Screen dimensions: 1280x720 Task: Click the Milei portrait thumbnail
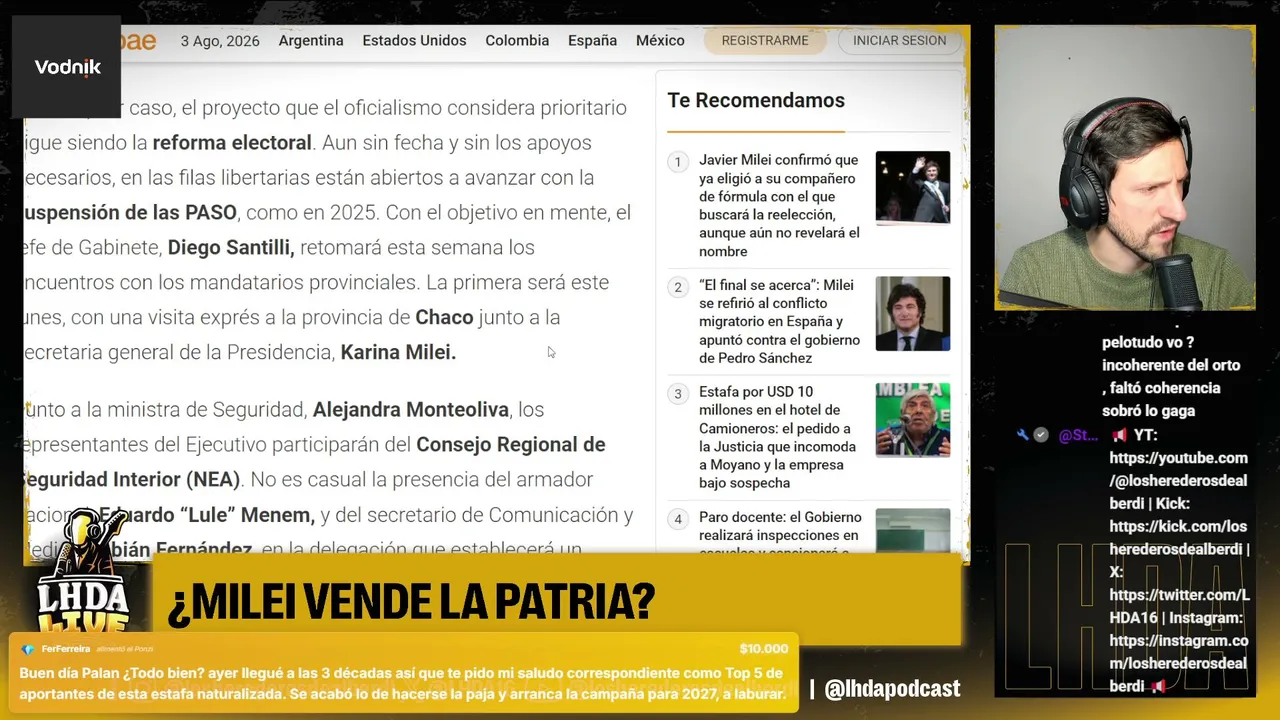(x=913, y=314)
